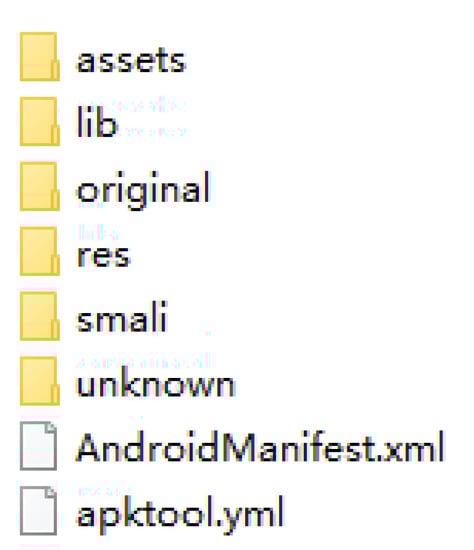Image resolution: width=474 pixels, height=550 pixels.
Task: Click the "assets" folder name
Action: pyautogui.click(x=131, y=61)
